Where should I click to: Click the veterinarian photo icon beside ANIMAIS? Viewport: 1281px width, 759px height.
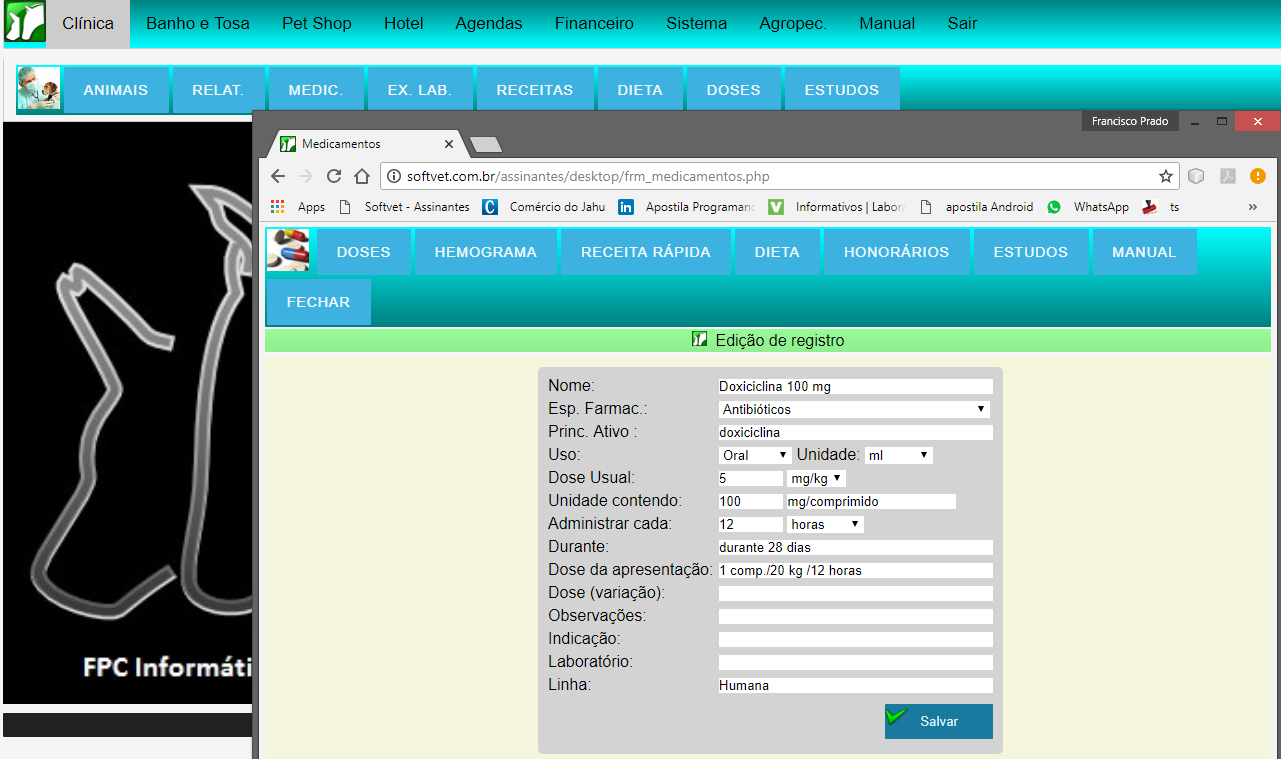click(39, 89)
